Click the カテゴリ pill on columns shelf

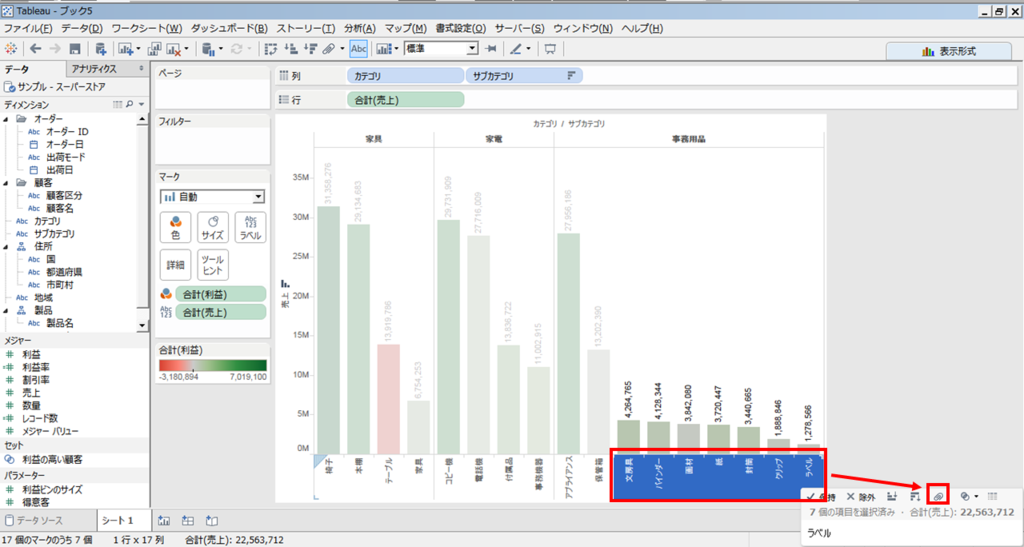(x=406, y=76)
